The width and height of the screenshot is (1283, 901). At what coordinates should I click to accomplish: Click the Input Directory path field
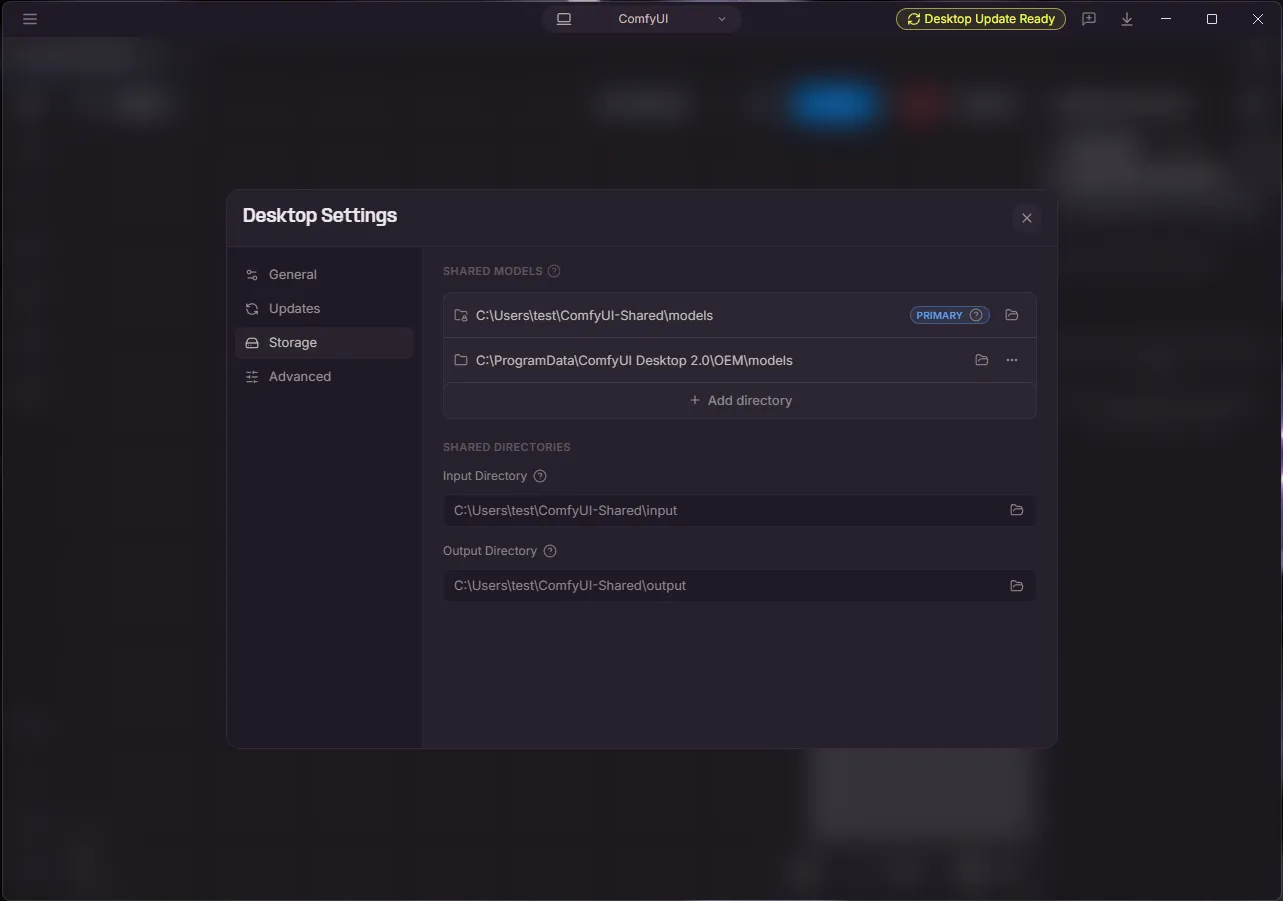click(x=740, y=510)
